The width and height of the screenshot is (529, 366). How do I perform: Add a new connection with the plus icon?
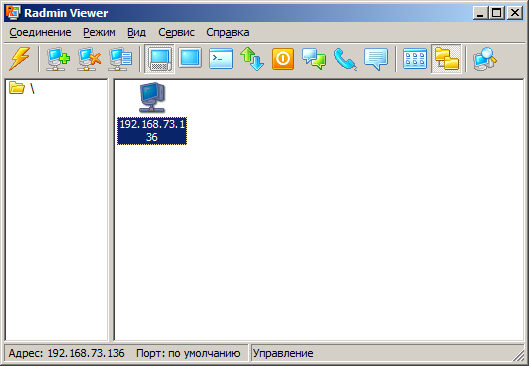pos(58,59)
